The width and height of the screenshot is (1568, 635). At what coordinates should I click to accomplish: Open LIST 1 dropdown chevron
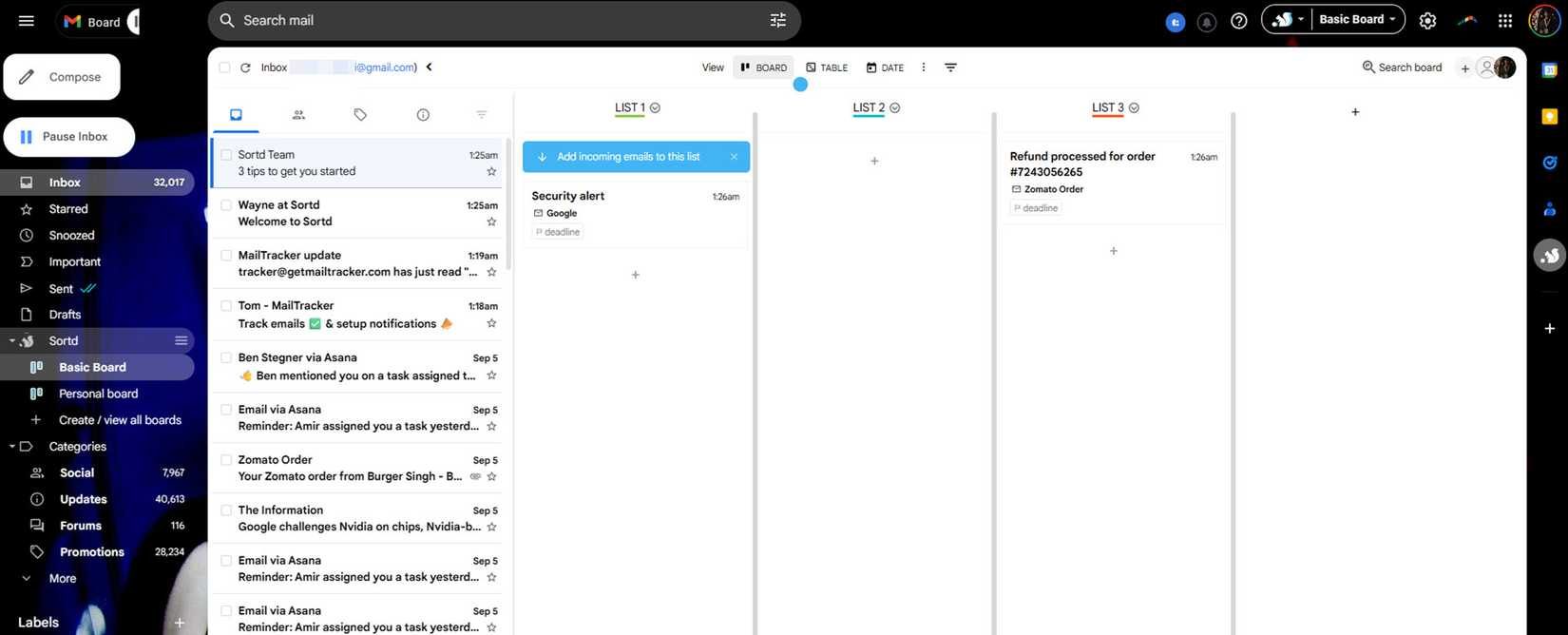[x=655, y=107]
